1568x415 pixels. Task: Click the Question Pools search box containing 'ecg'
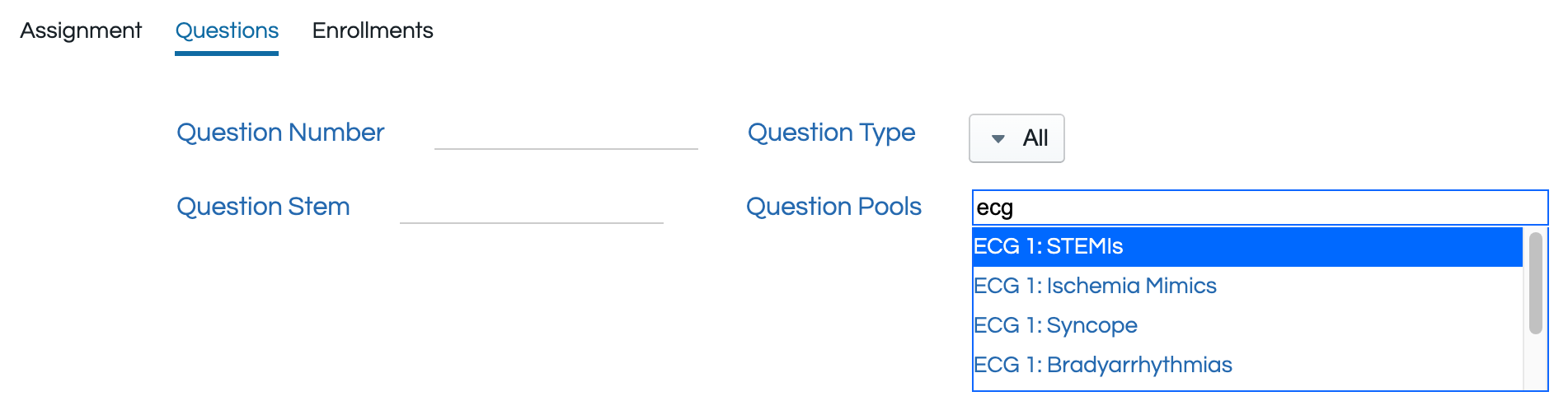point(1259,207)
